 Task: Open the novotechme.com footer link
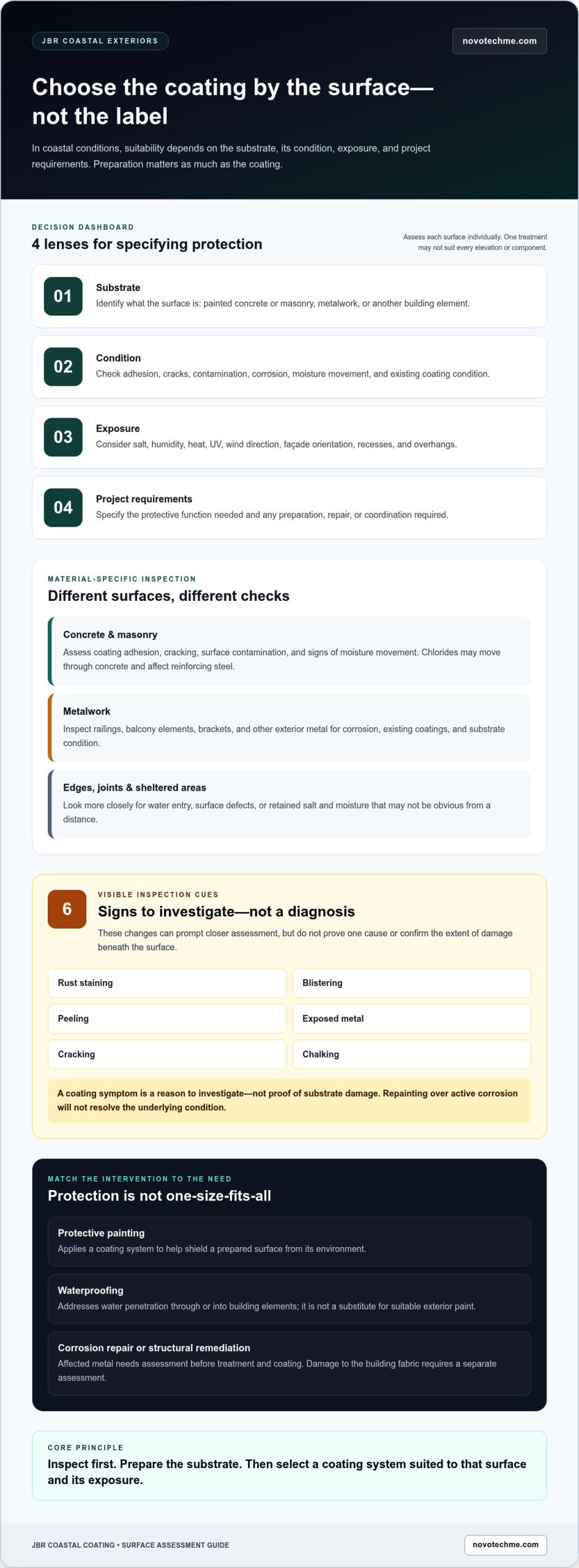point(506,1545)
